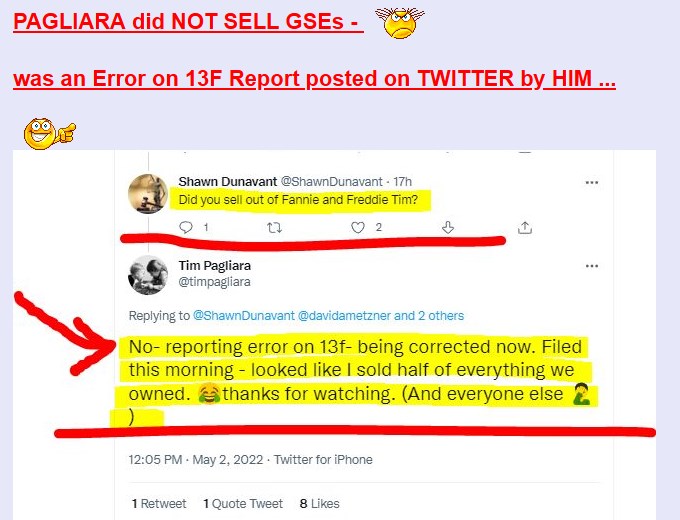Click the angry emoji beside the headline

pyautogui.click(x=399, y=23)
